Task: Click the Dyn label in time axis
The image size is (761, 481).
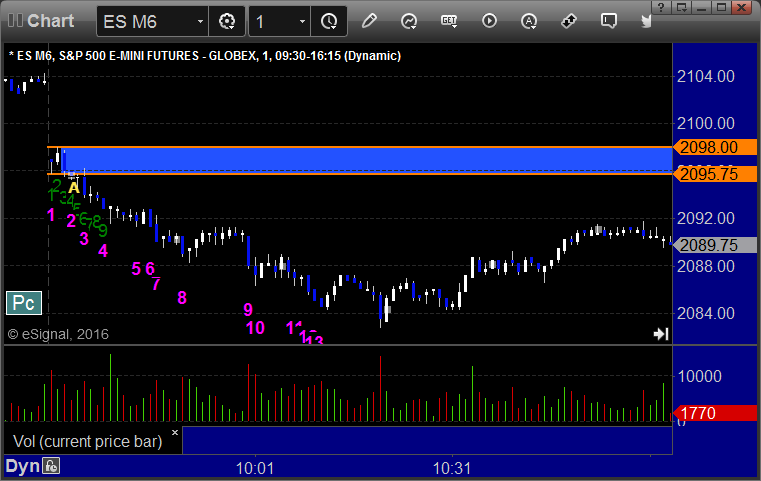Action: [22, 466]
